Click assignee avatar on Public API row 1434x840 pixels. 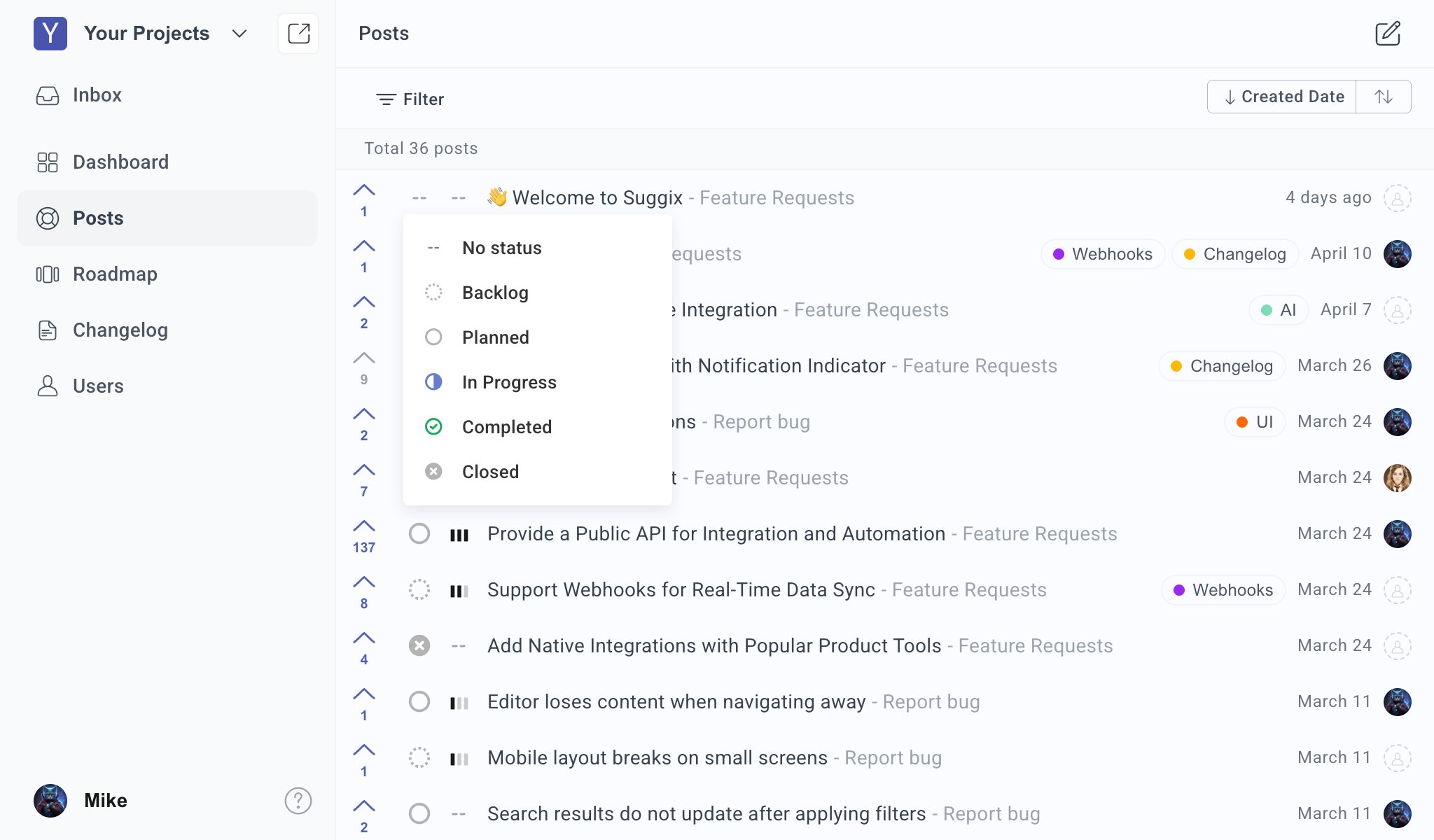coord(1398,534)
